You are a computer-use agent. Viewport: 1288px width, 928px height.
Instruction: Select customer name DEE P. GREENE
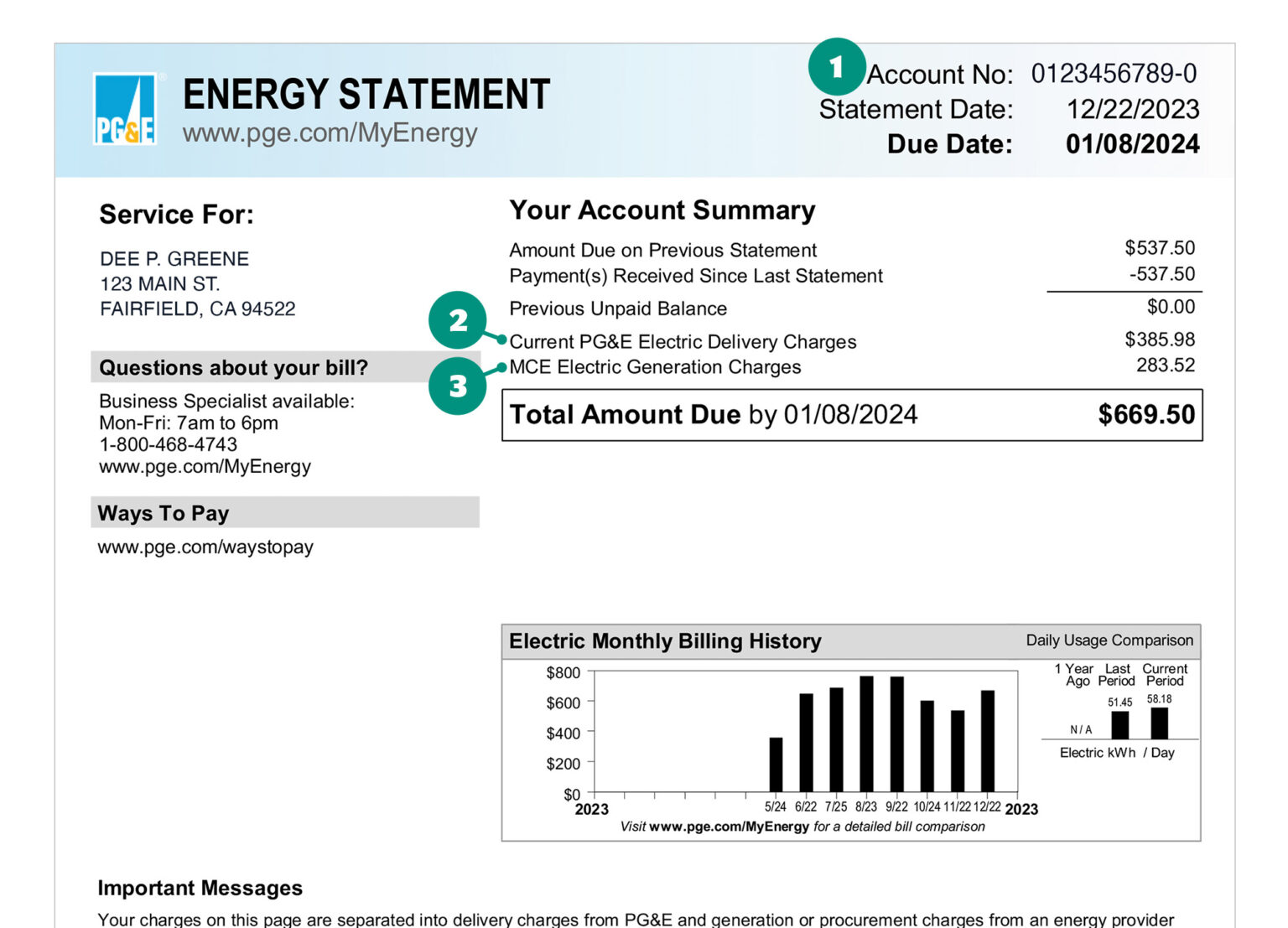[x=174, y=259]
